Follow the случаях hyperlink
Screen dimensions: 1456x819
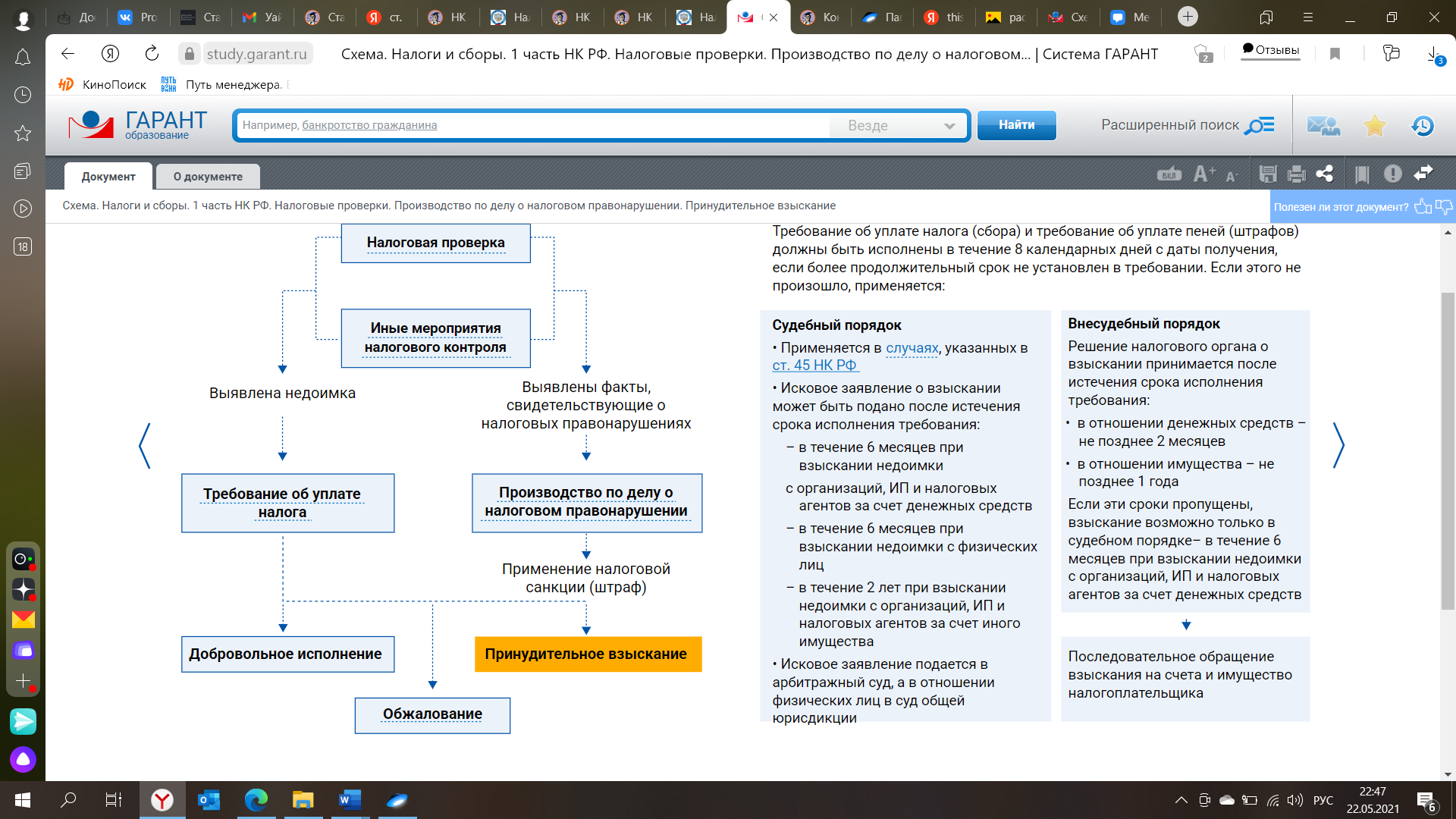[x=912, y=348]
